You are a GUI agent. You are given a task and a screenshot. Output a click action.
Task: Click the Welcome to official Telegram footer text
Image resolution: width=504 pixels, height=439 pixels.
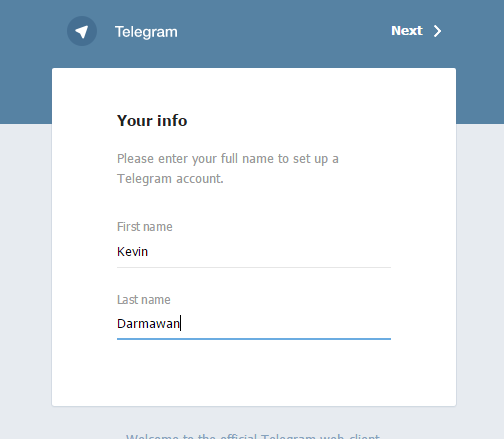coord(253,436)
